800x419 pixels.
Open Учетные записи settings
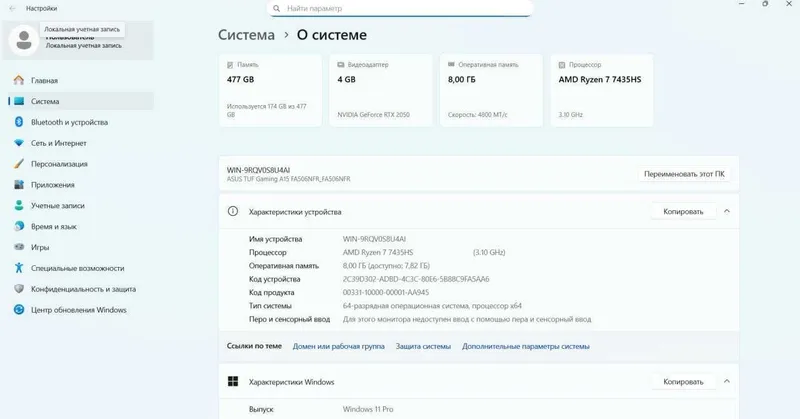(x=81, y=206)
